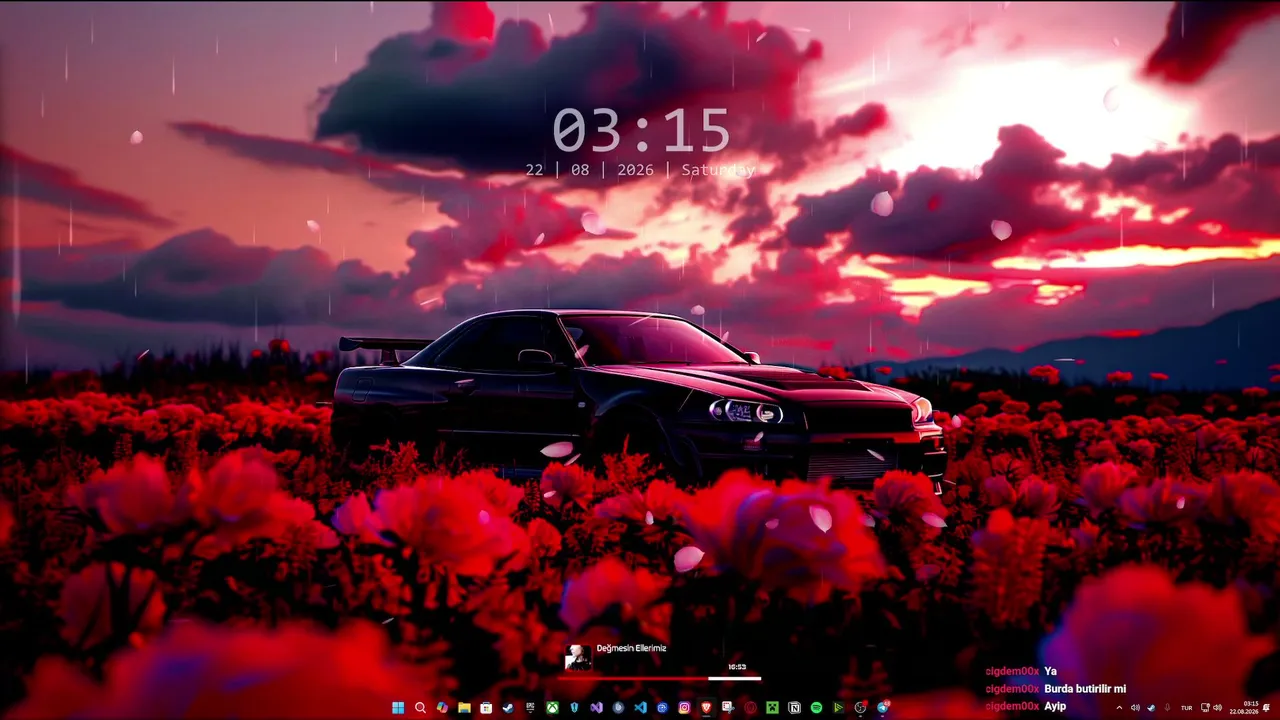Click the 16:53 track time

(x=737, y=666)
